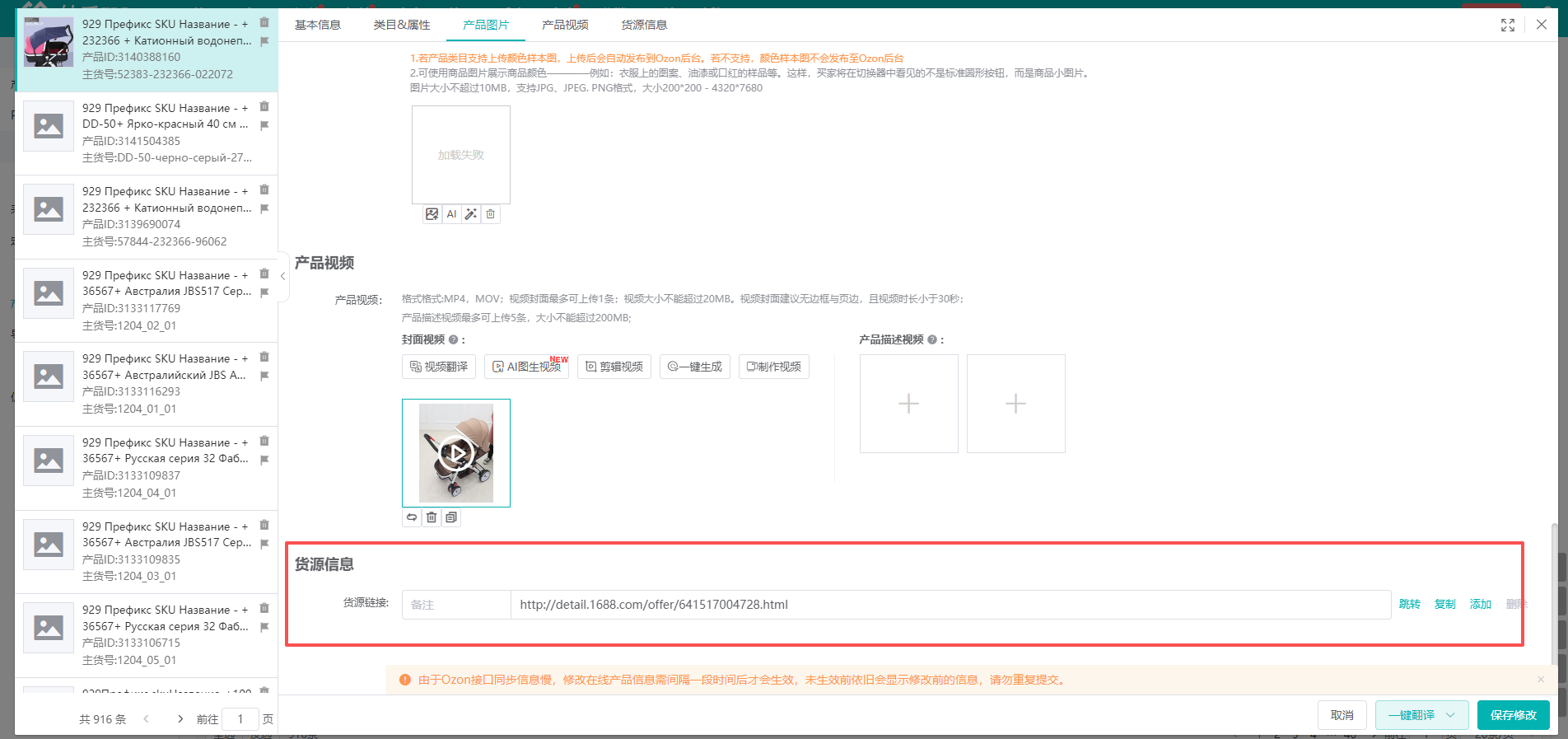
Task: Flag the product with ID 3133116293
Action: 264,376
